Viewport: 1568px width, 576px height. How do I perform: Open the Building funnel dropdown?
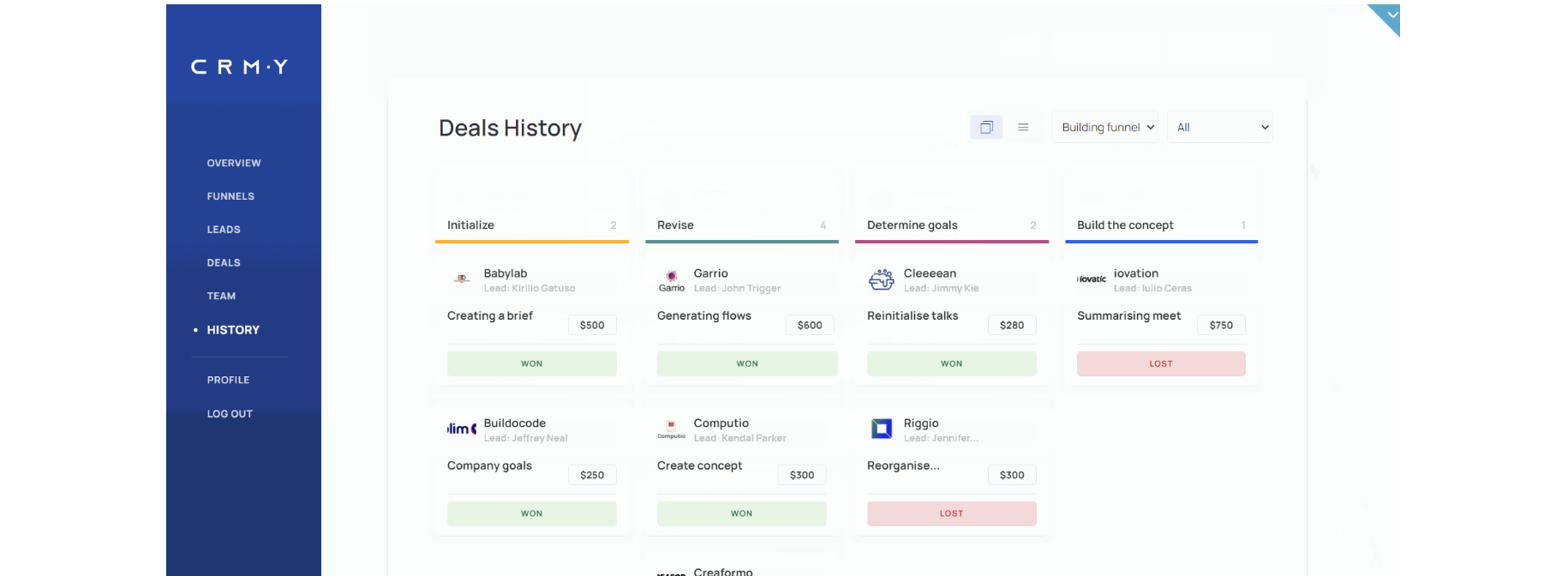pos(1105,127)
